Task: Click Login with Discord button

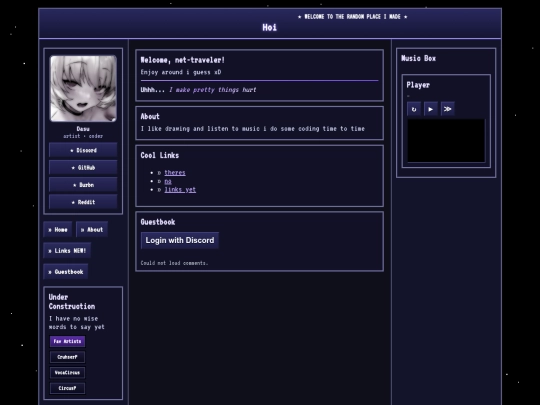Action: [180, 240]
